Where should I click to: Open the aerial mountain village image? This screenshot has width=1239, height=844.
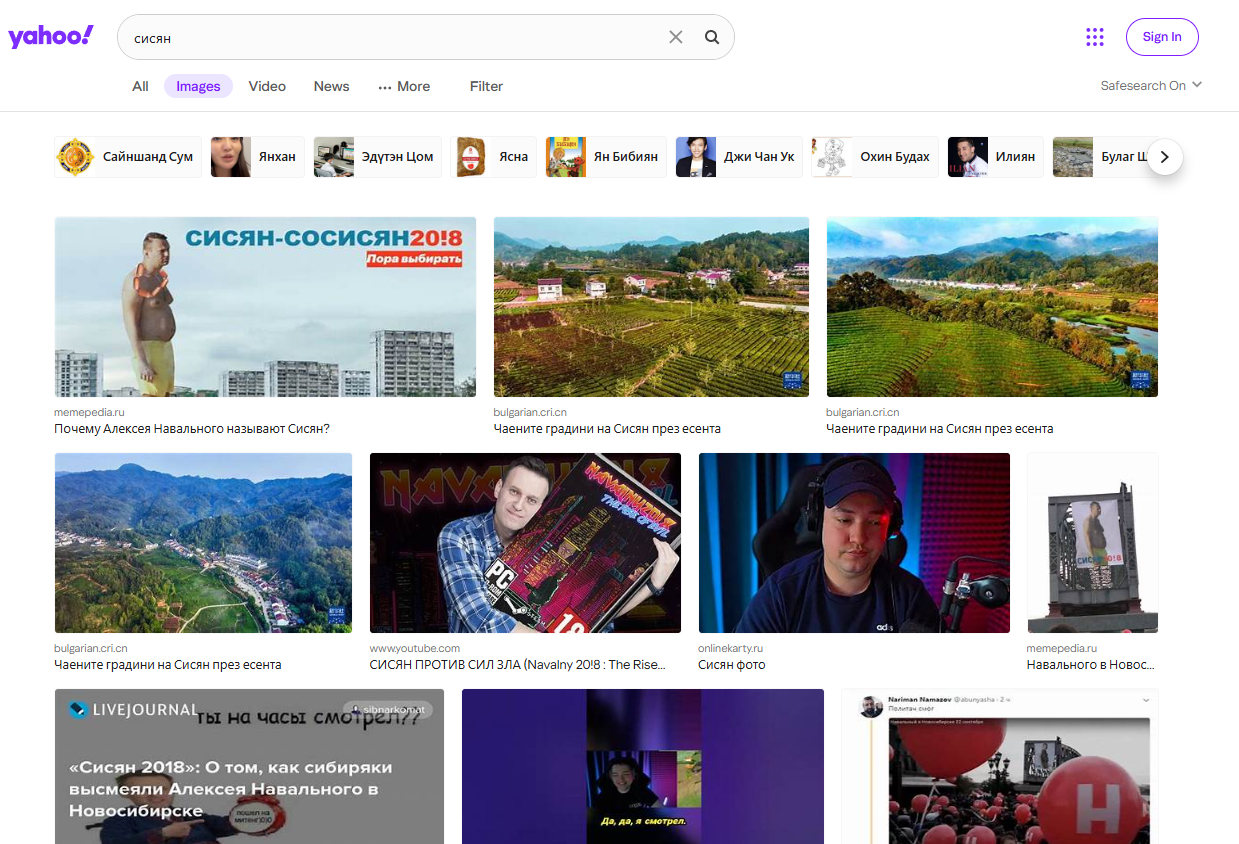pyautogui.click(x=203, y=543)
